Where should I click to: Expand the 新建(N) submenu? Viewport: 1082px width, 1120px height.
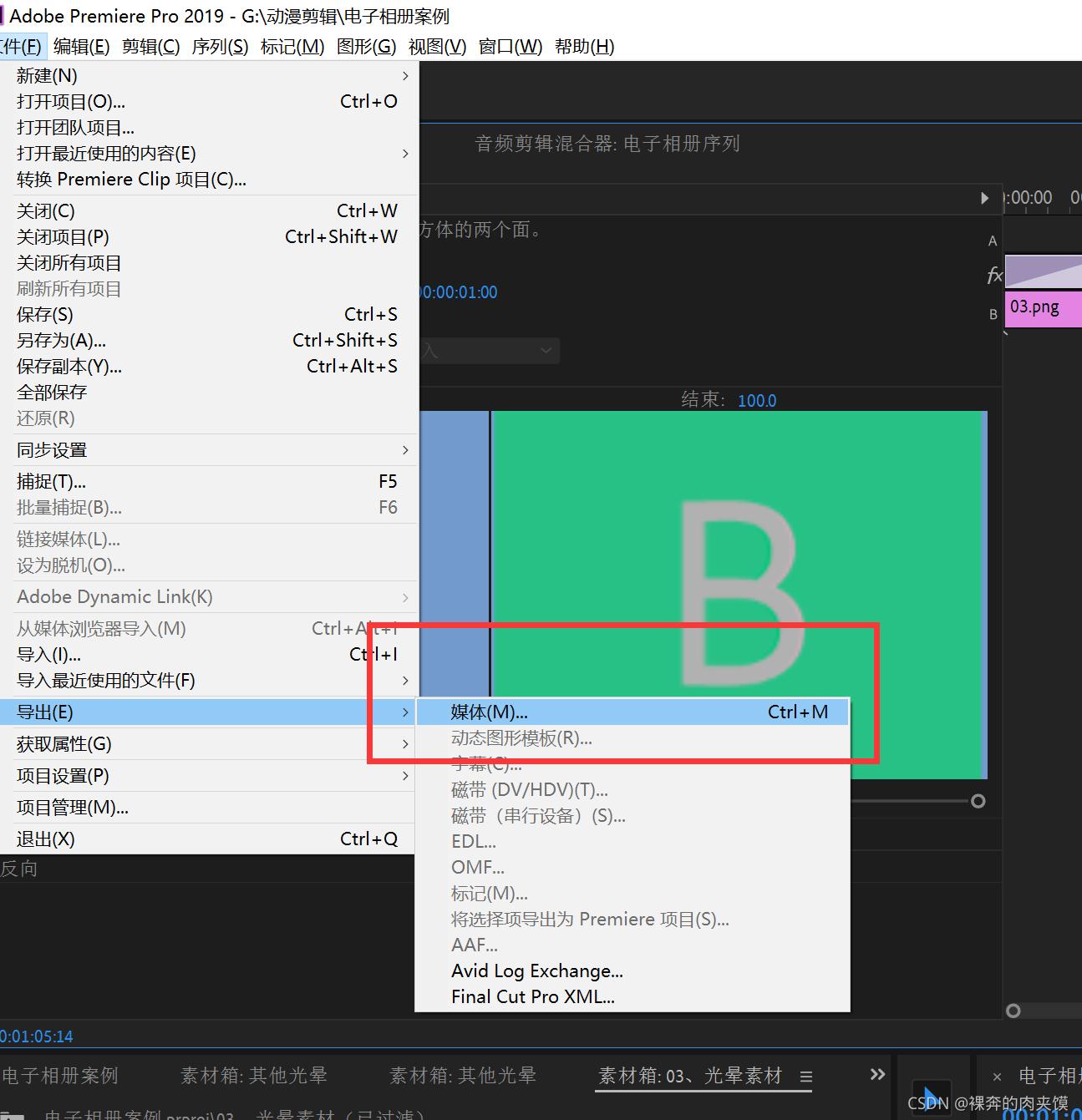pos(208,76)
